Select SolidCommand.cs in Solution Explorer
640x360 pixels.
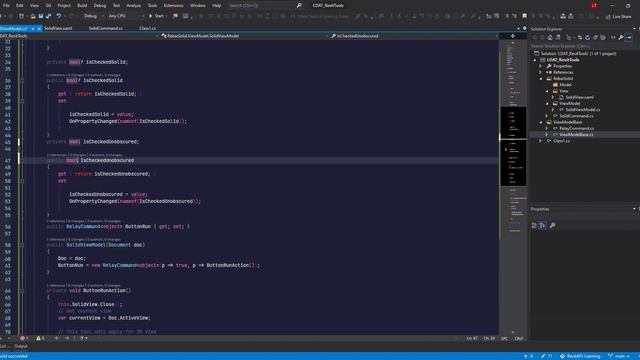click(576, 116)
